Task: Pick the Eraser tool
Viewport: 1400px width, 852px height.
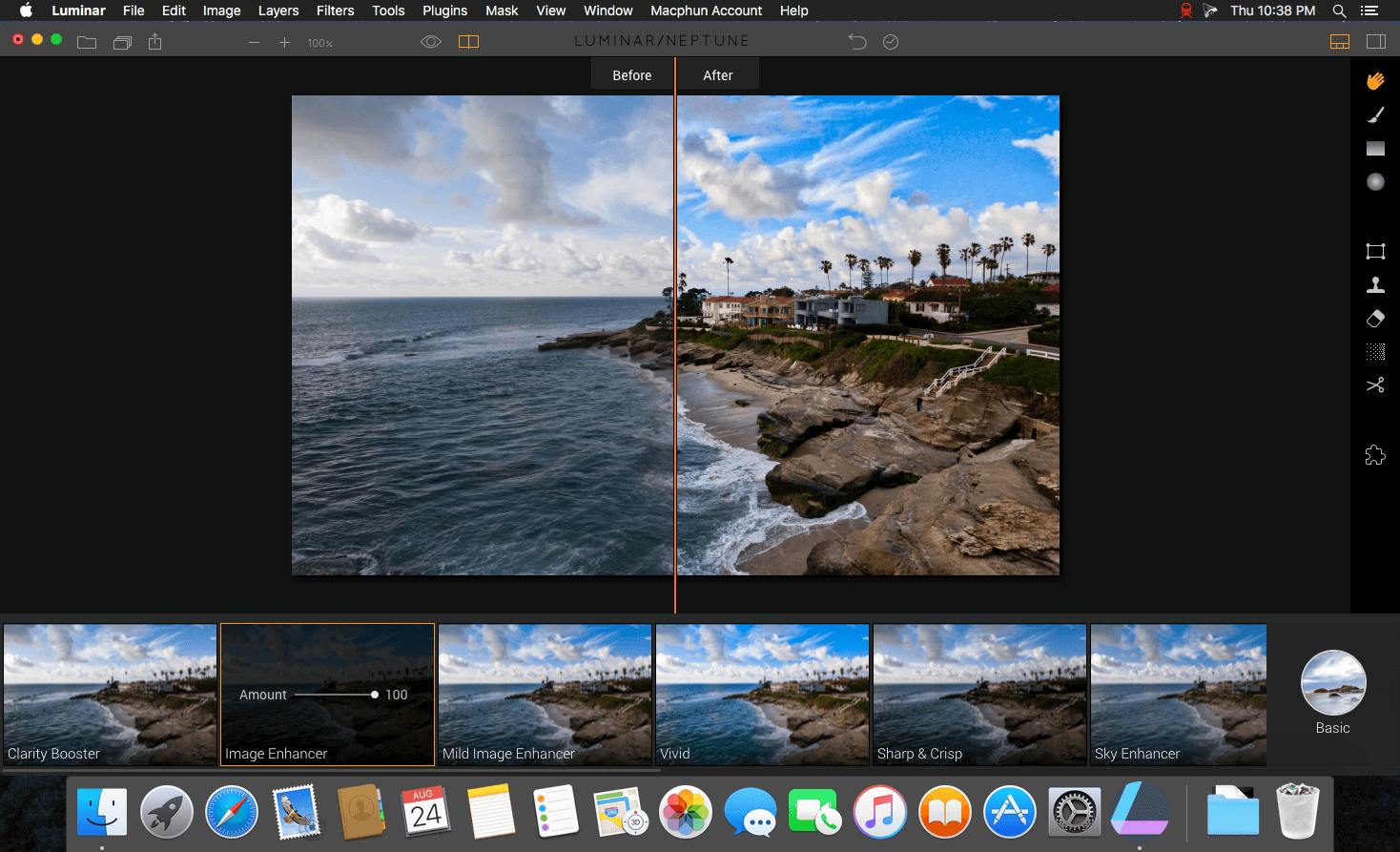Action: click(x=1375, y=319)
